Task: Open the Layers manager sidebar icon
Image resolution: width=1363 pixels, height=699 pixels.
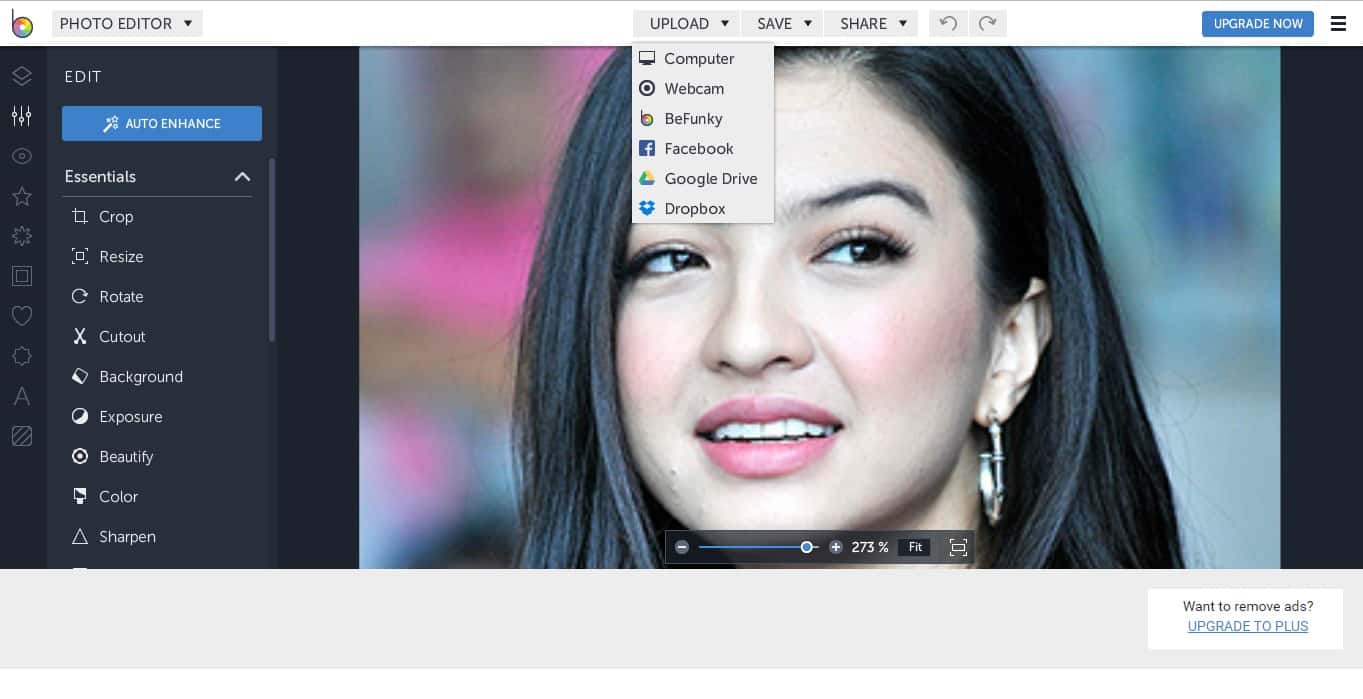Action: point(22,76)
